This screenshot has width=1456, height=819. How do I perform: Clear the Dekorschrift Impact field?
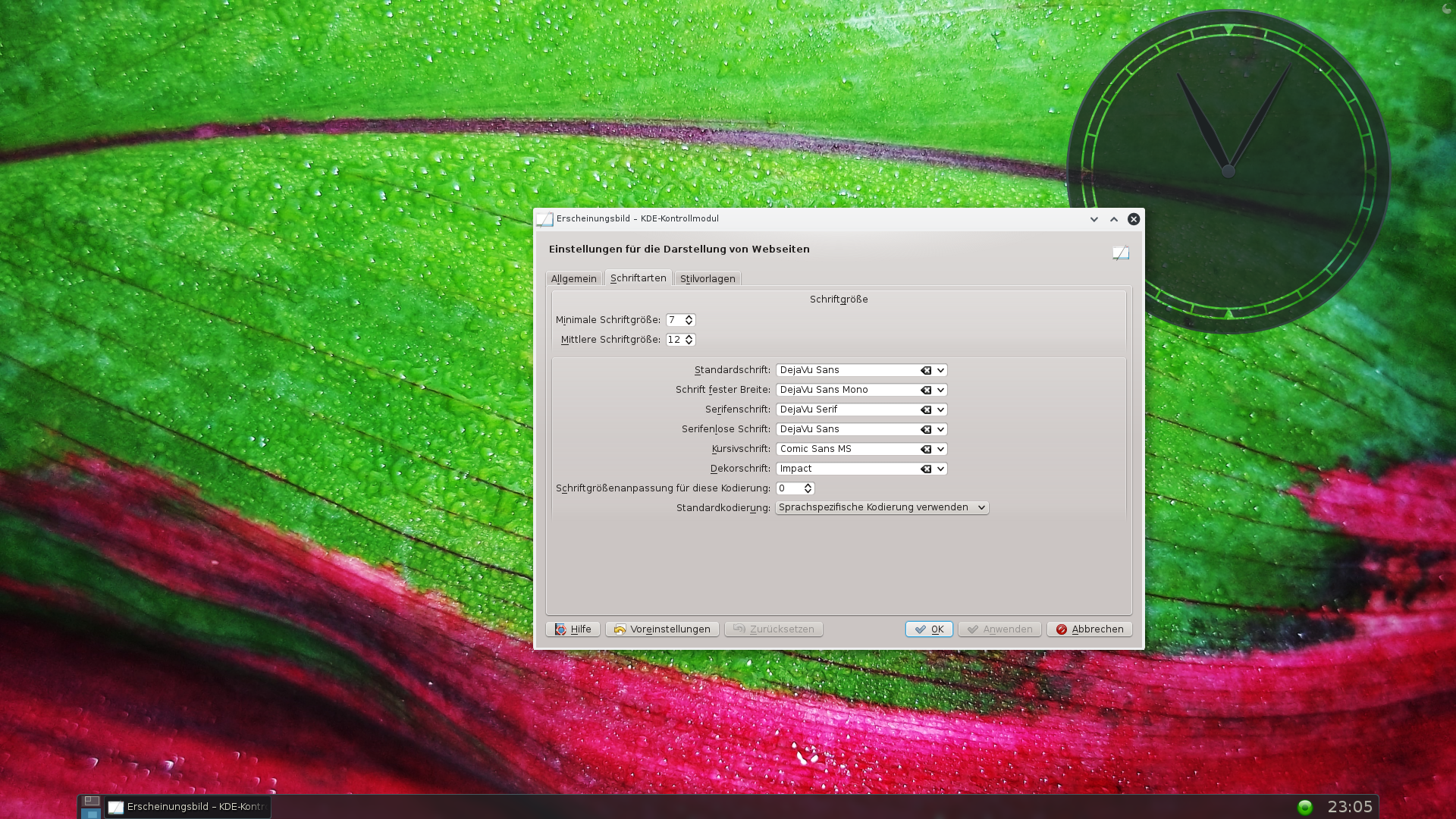[x=926, y=469]
